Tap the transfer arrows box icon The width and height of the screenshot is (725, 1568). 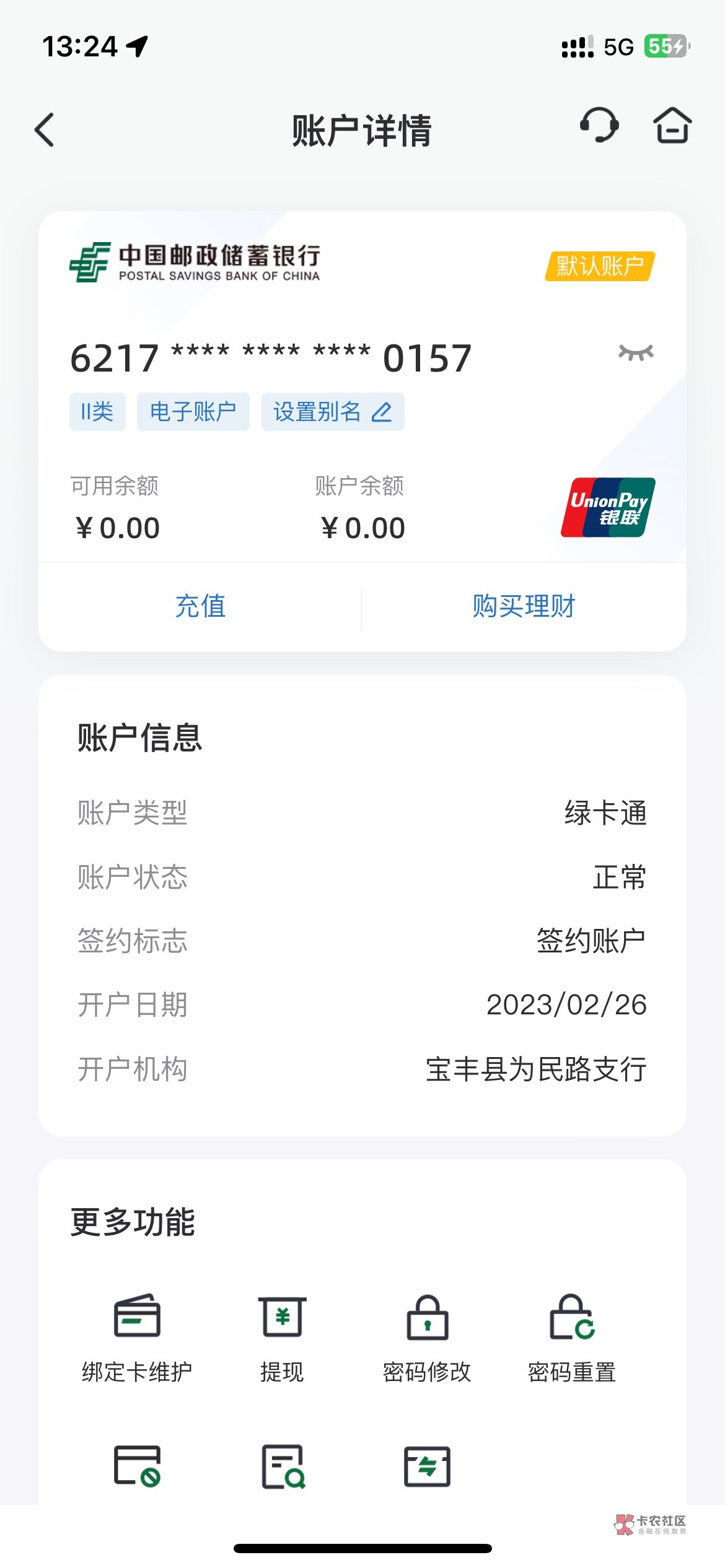point(427,1465)
